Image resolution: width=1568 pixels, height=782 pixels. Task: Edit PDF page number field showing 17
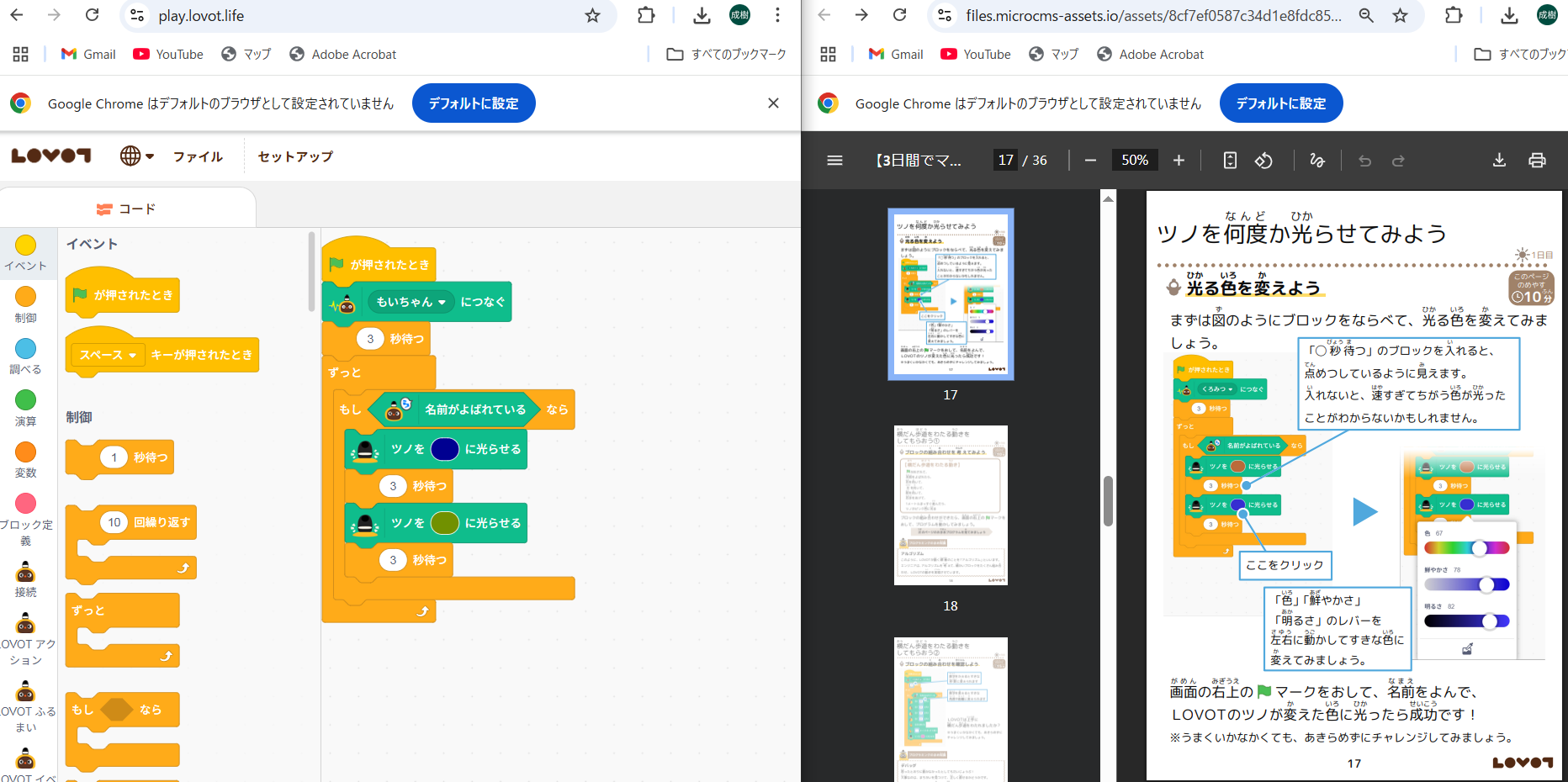pos(1005,160)
